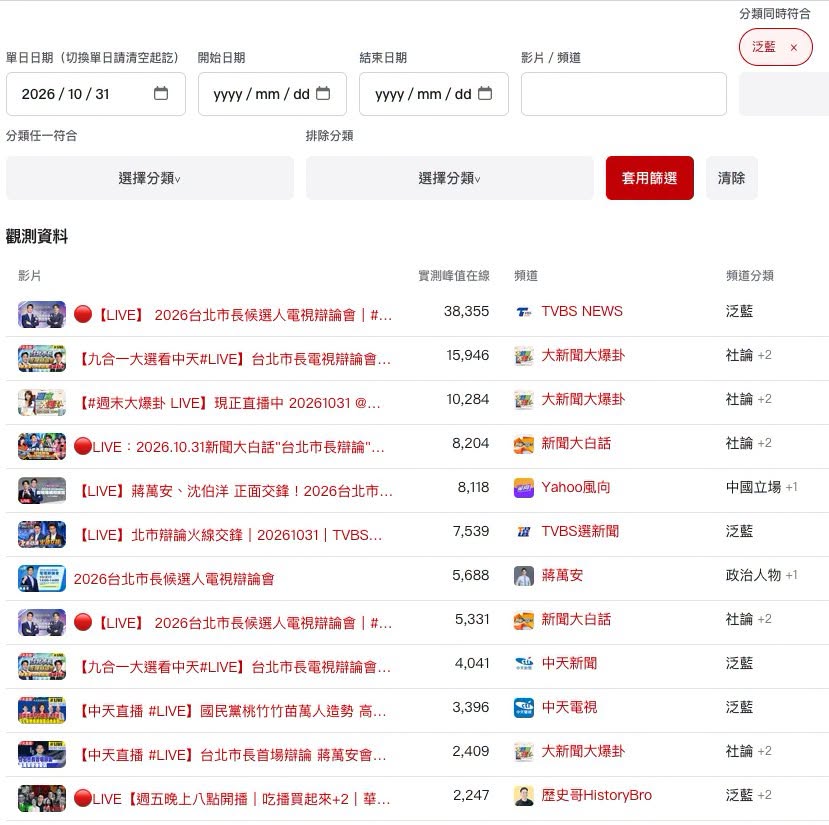Click the TVBS選新聞 channel icon

(x=523, y=531)
